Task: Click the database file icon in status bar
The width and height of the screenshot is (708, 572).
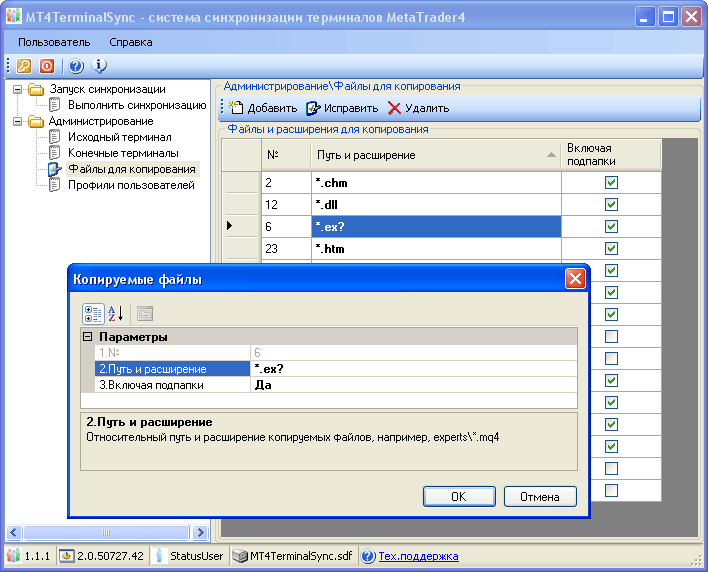Action: (x=240, y=556)
